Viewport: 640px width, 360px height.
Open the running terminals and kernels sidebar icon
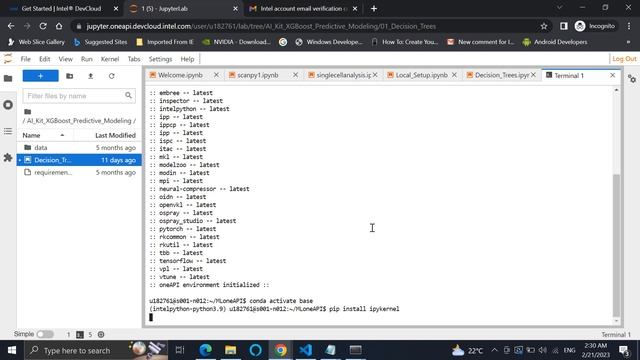(8, 105)
